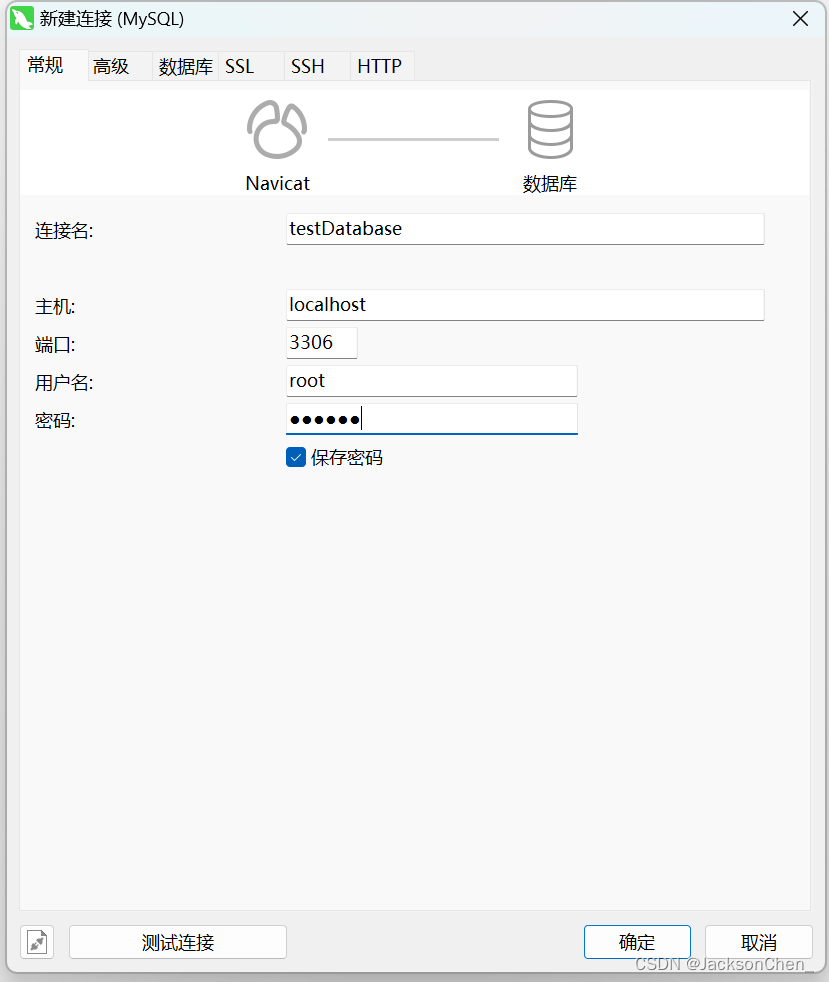Click the 密码: label
The image size is (829, 982).
55,420
